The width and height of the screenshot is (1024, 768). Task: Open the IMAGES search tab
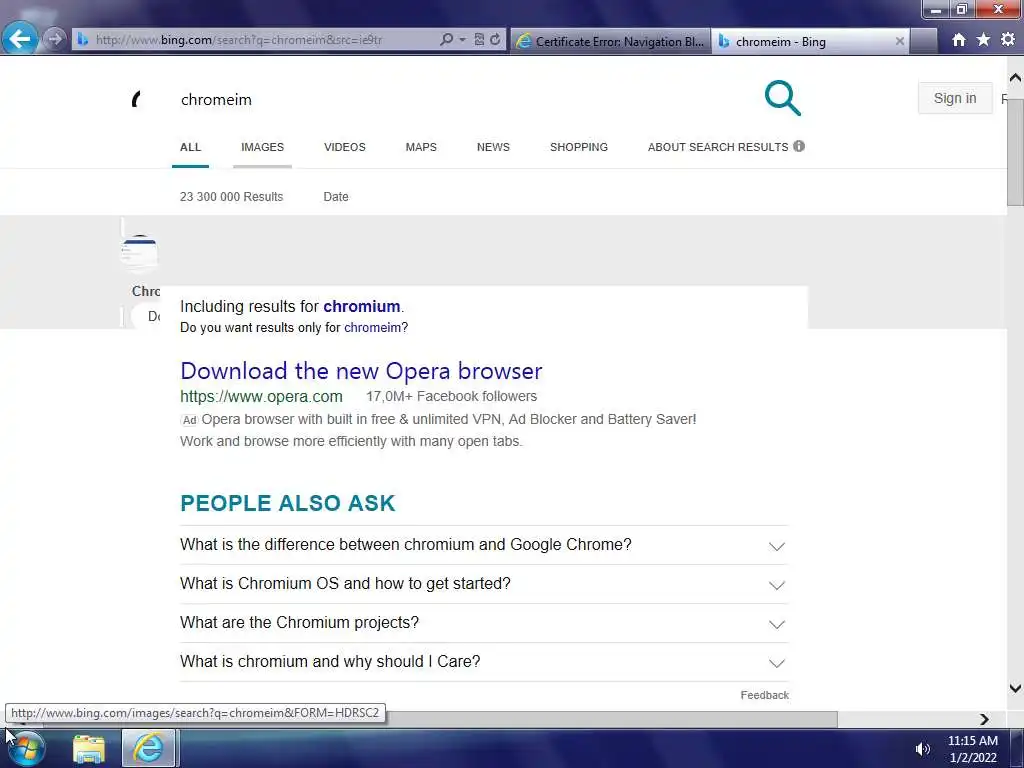tap(263, 147)
